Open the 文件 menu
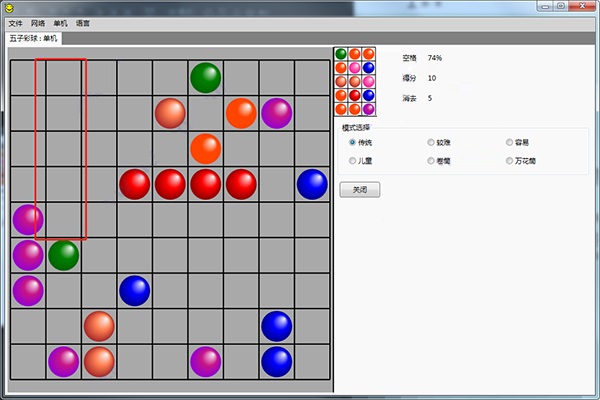This screenshot has height=400, width=600. pyautogui.click(x=14, y=22)
